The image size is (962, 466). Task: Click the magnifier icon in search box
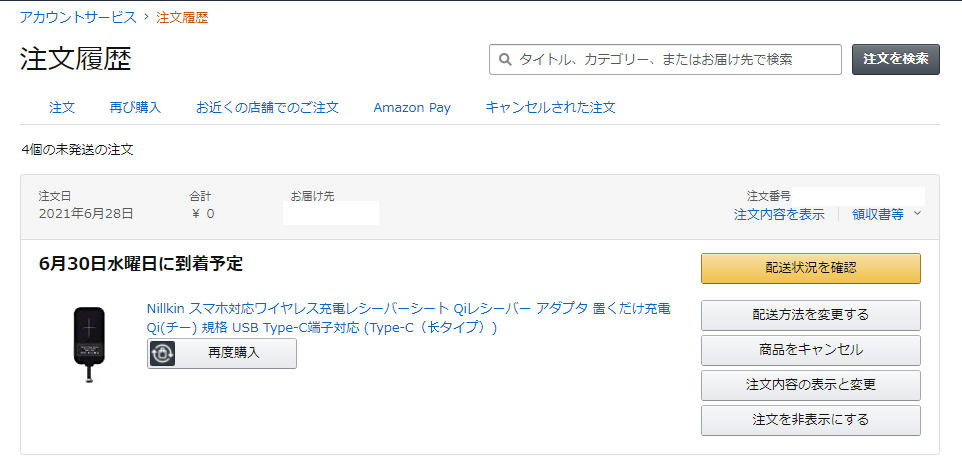(x=506, y=59)
